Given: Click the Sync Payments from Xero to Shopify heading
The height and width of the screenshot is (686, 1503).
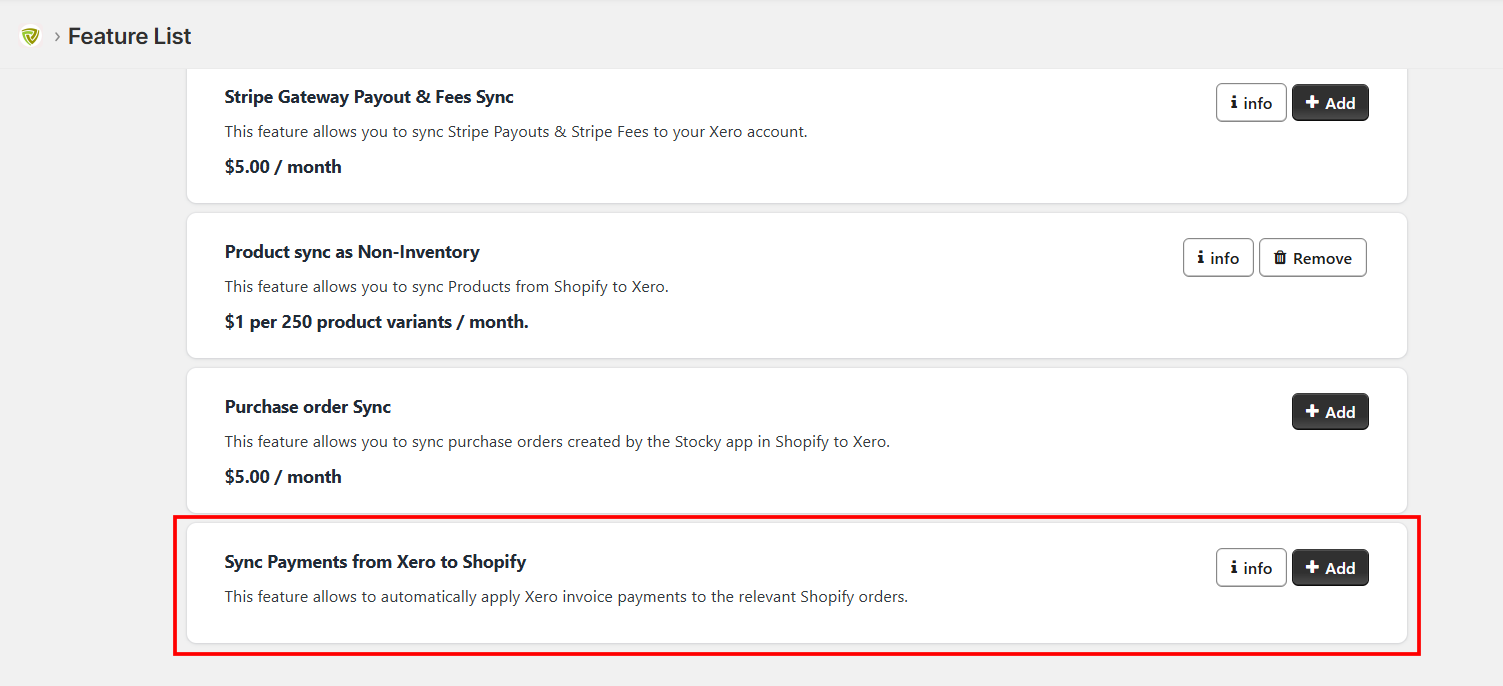Looking at the screenshot, I should click(x=375, y=562).
